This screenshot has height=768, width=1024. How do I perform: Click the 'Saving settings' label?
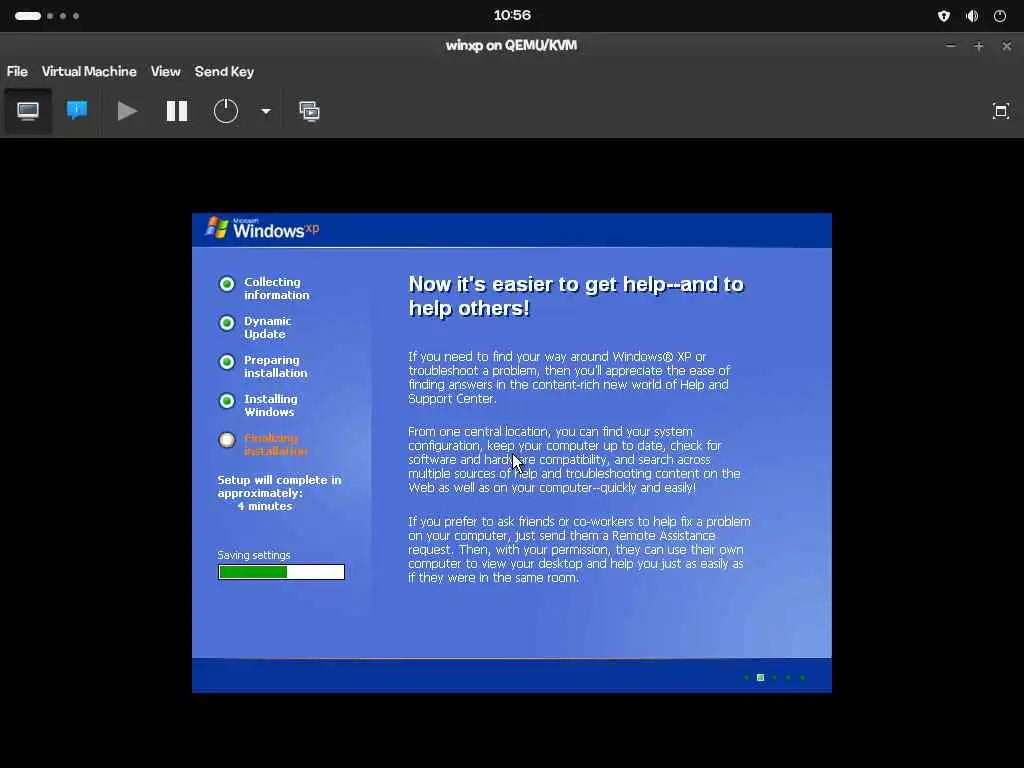pyautogui.click(x=253, y=555)
